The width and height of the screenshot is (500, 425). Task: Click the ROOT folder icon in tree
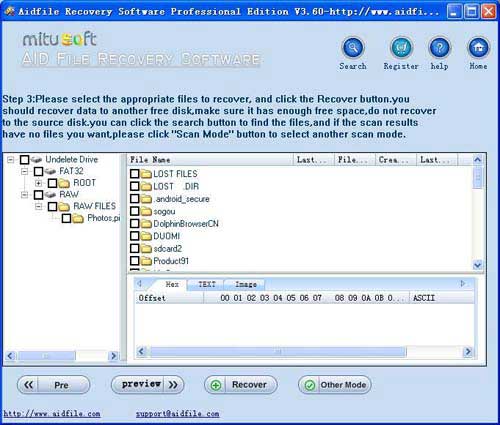[64, 183]
